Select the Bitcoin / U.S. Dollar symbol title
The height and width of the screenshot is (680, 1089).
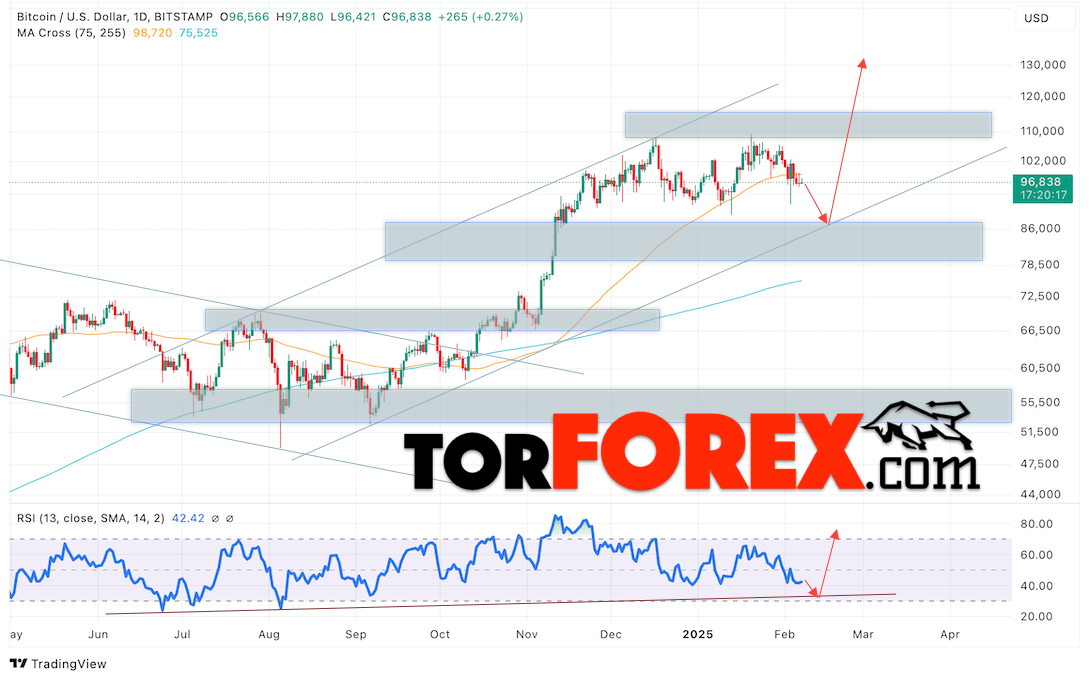point(106,17)
